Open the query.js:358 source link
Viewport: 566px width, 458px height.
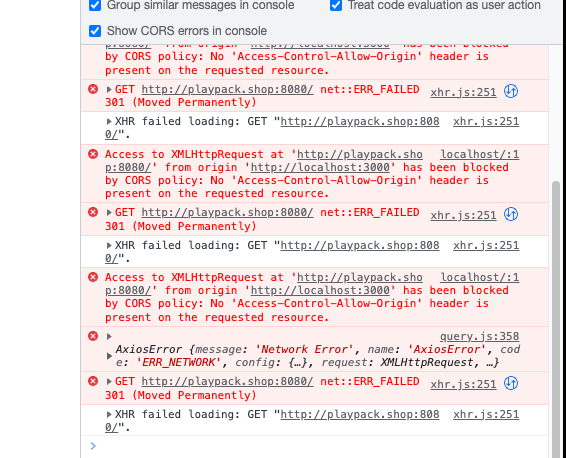click(479, 336)
